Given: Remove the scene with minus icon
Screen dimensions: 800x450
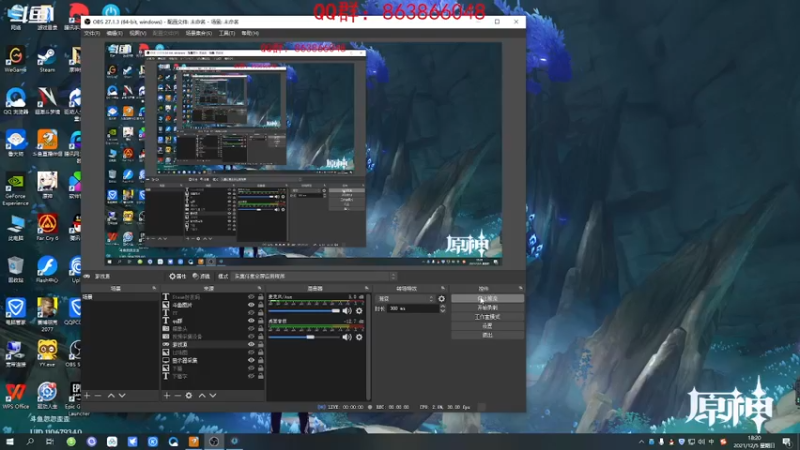Looking at the screenshot, I should pos(98,395).
